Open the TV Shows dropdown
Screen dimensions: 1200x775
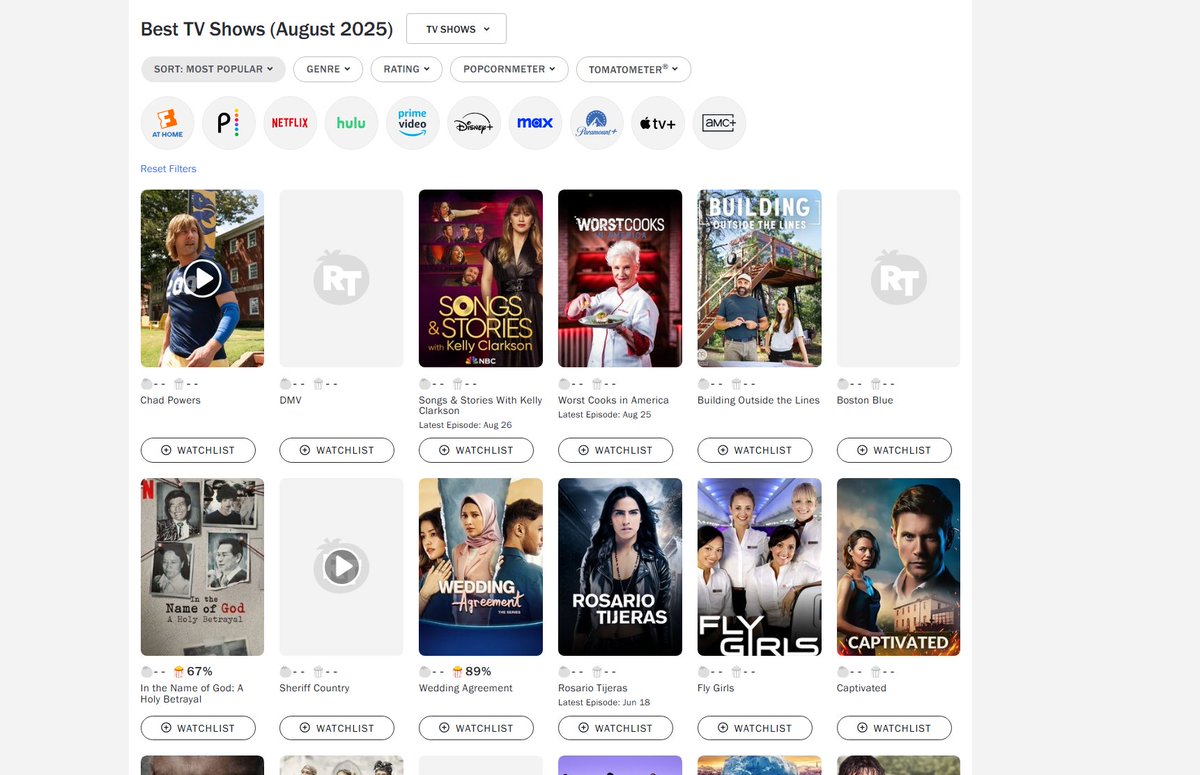coord(456,29)
